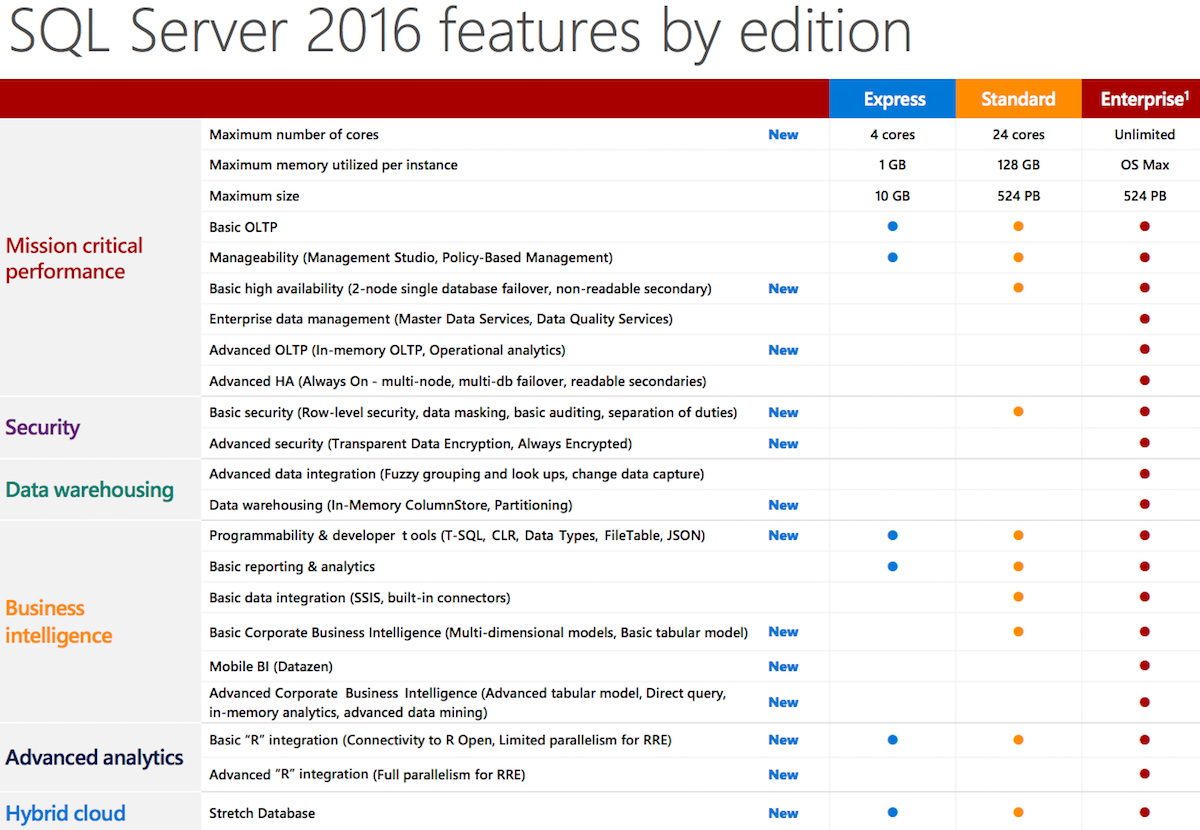This screenshot has width=1200, height=830.
Task: Click Express dot for Basic "R" integration
Action: tap(893, 740)
